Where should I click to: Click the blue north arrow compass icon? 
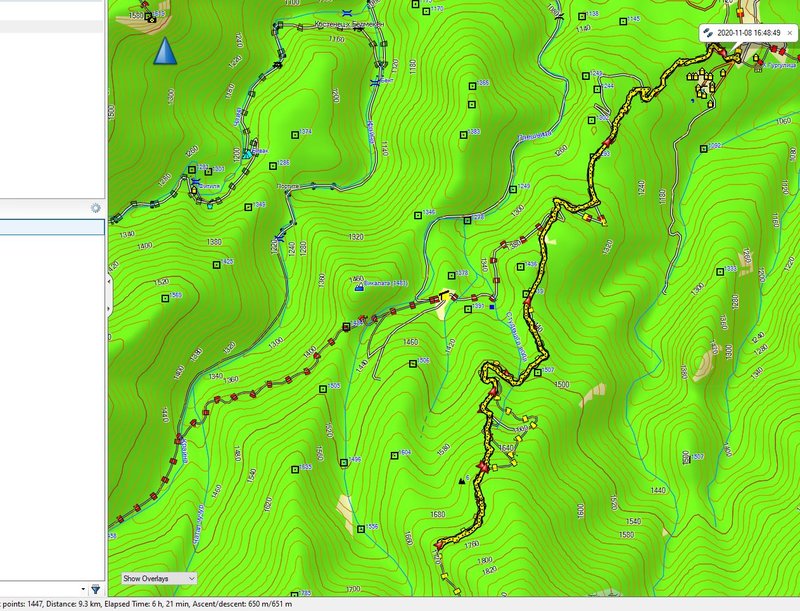pyautogui.click(x=164, y=51)
